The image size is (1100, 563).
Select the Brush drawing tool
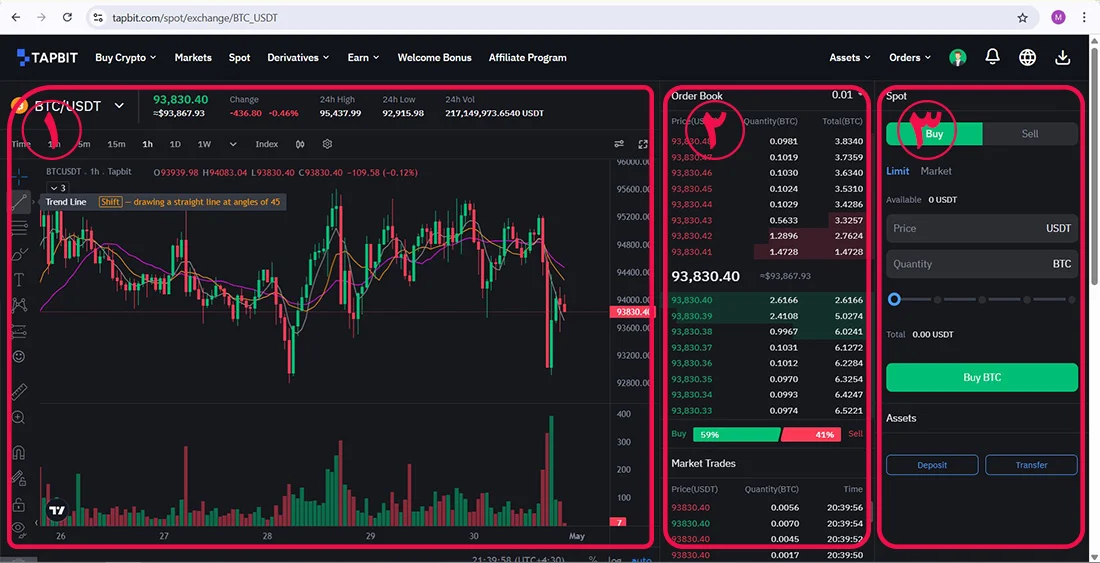19,253
